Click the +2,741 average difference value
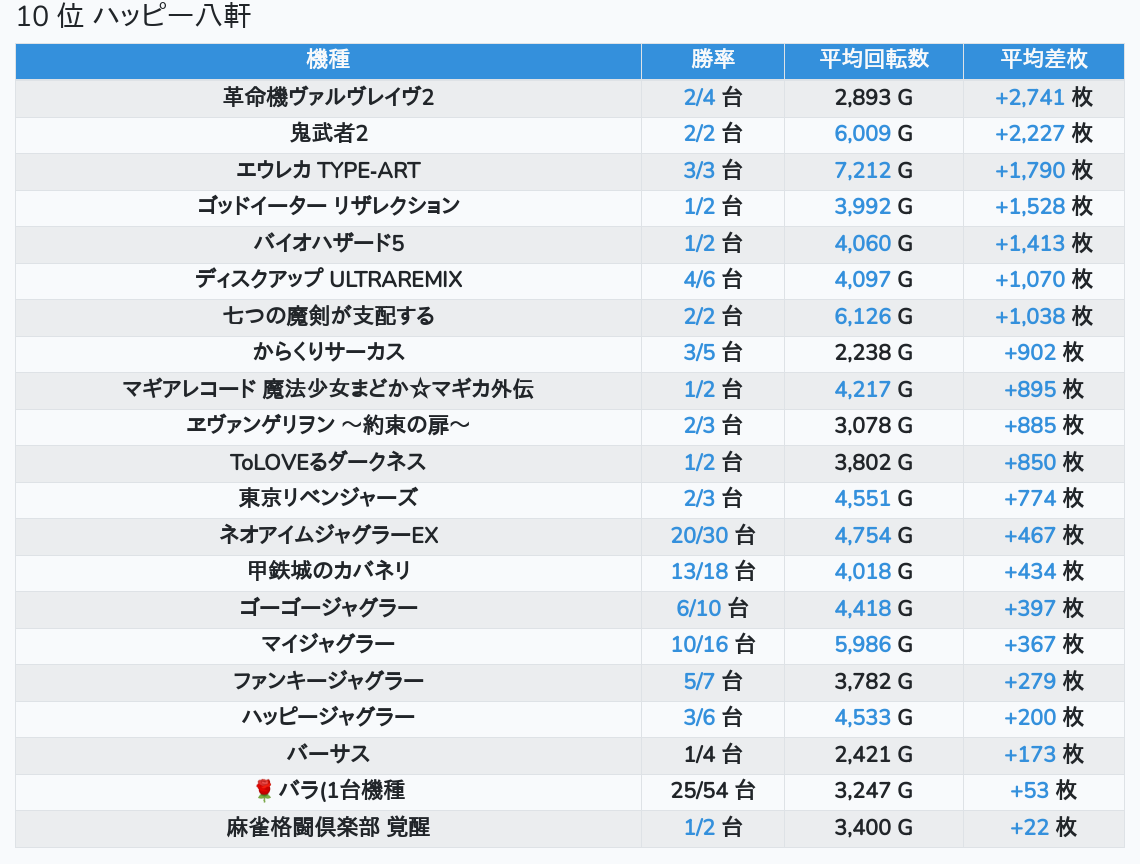Image resolution: width=1140 pixels, height=864 pixels. point(1029,97)
